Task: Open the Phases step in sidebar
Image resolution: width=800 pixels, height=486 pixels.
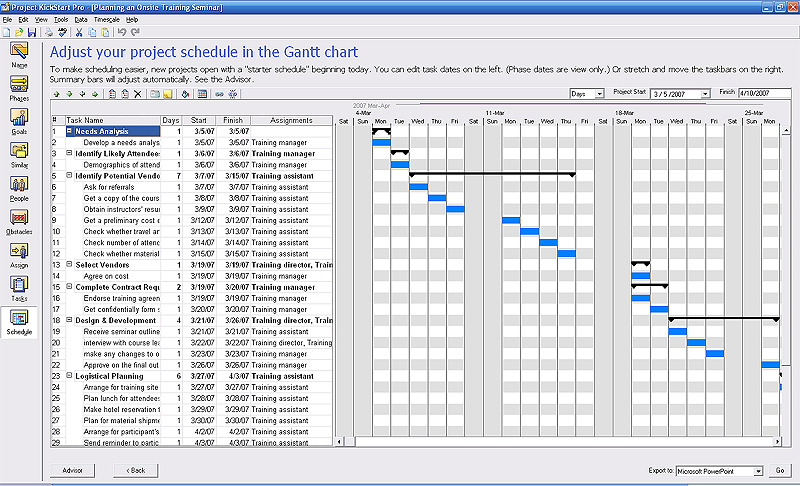Action: pyautogui.click(x=19, y=87)
